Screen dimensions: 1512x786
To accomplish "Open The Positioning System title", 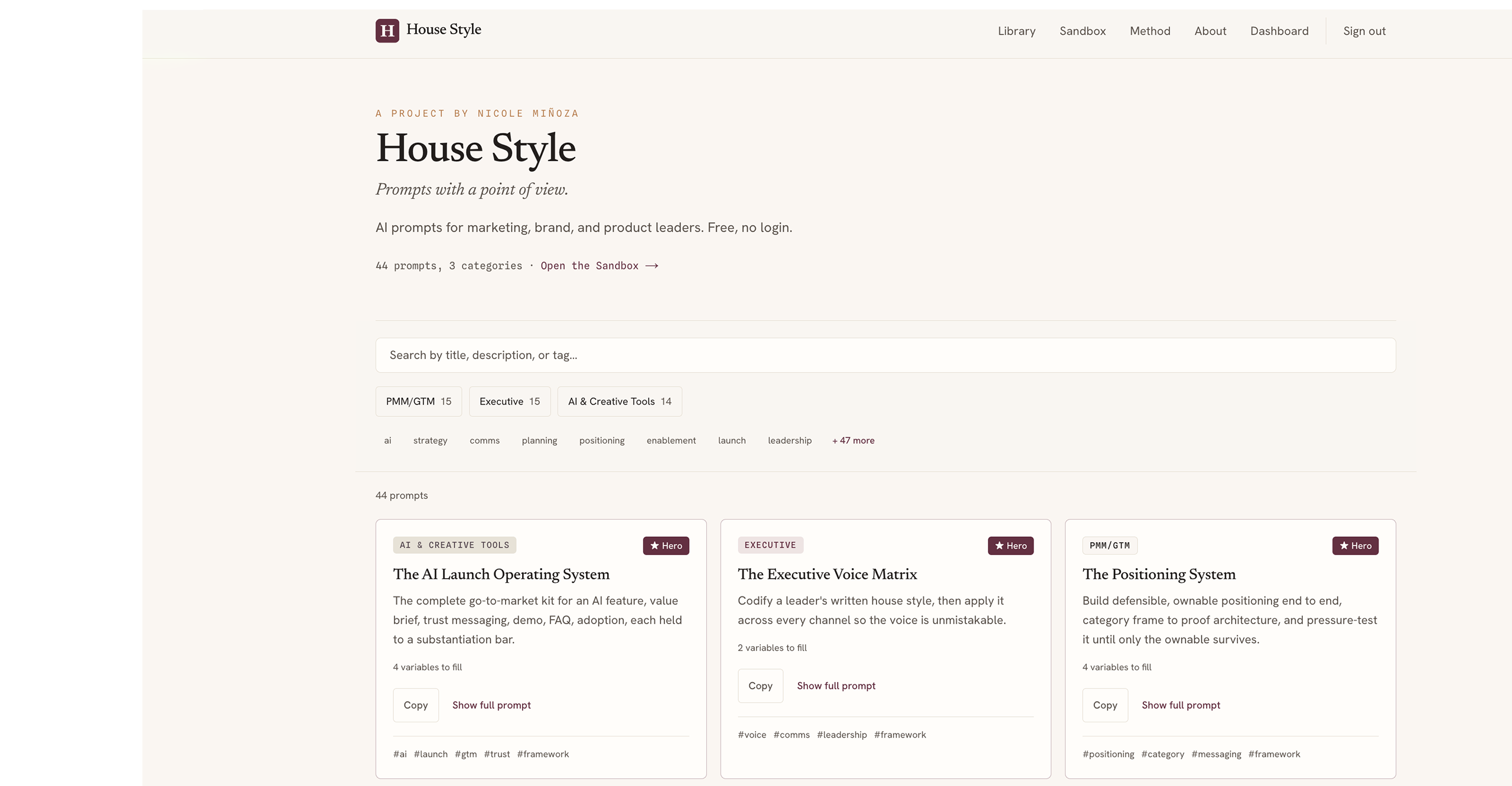I will point(1159,574).
